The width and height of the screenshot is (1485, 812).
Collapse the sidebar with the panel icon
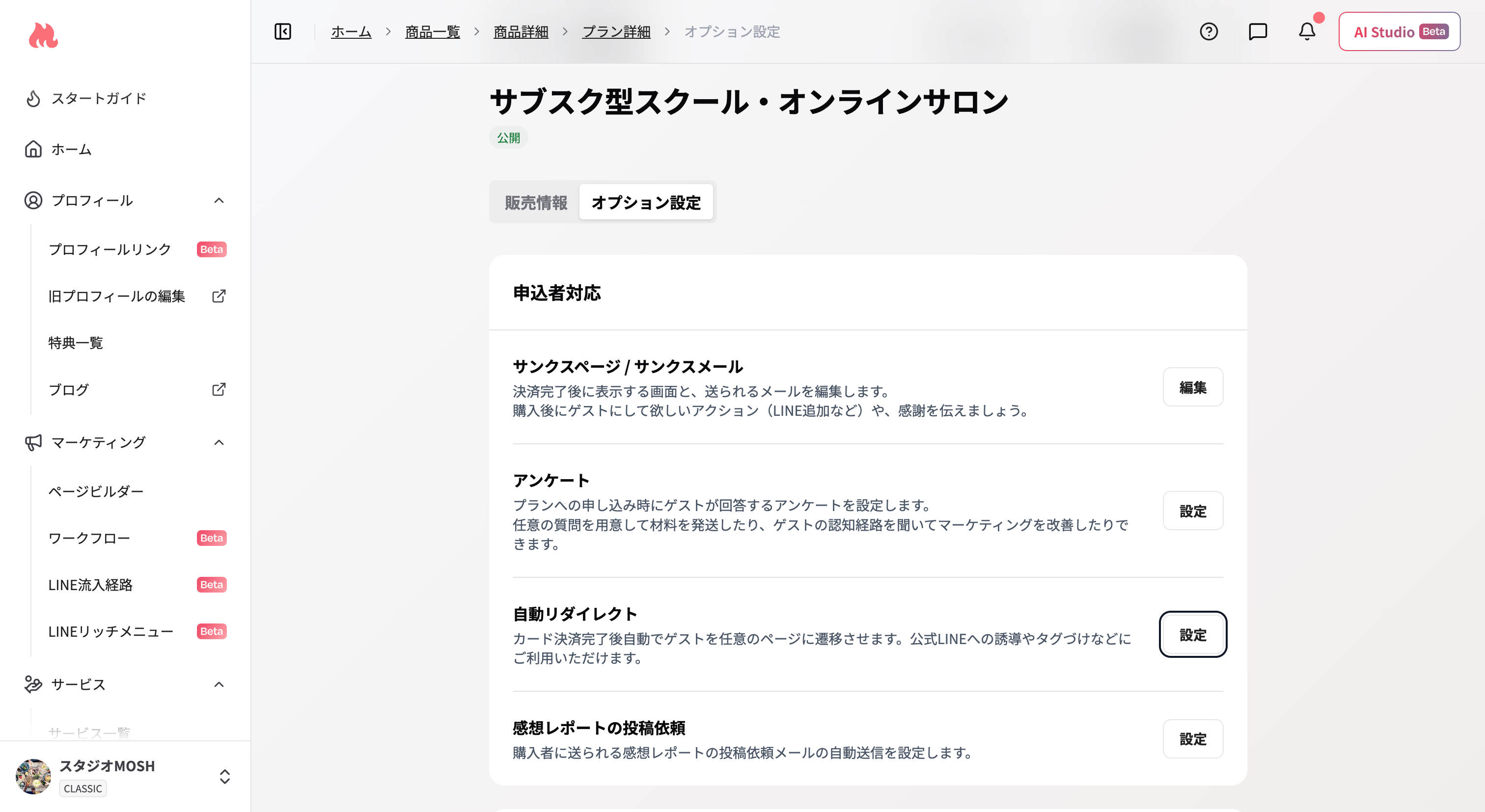click(x=282, y=32)
